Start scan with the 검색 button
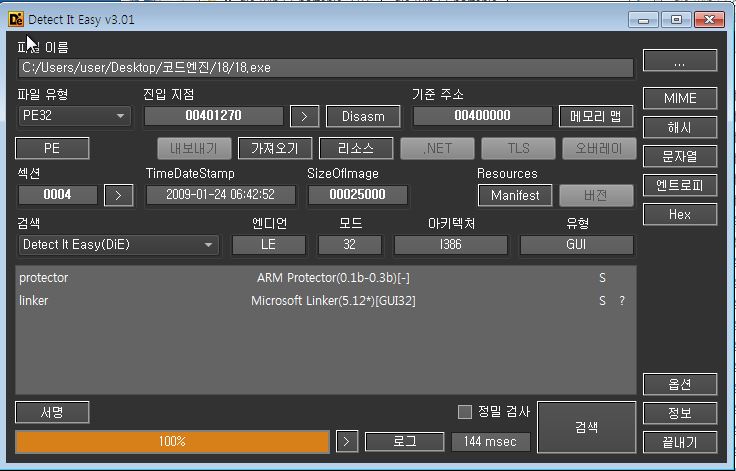This screenshot has height=471, width=736. pyautogui.click(x=586, y=427)
